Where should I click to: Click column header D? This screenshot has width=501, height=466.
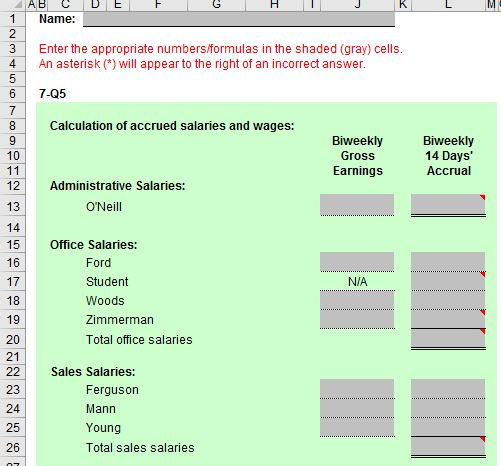point(95,5)
